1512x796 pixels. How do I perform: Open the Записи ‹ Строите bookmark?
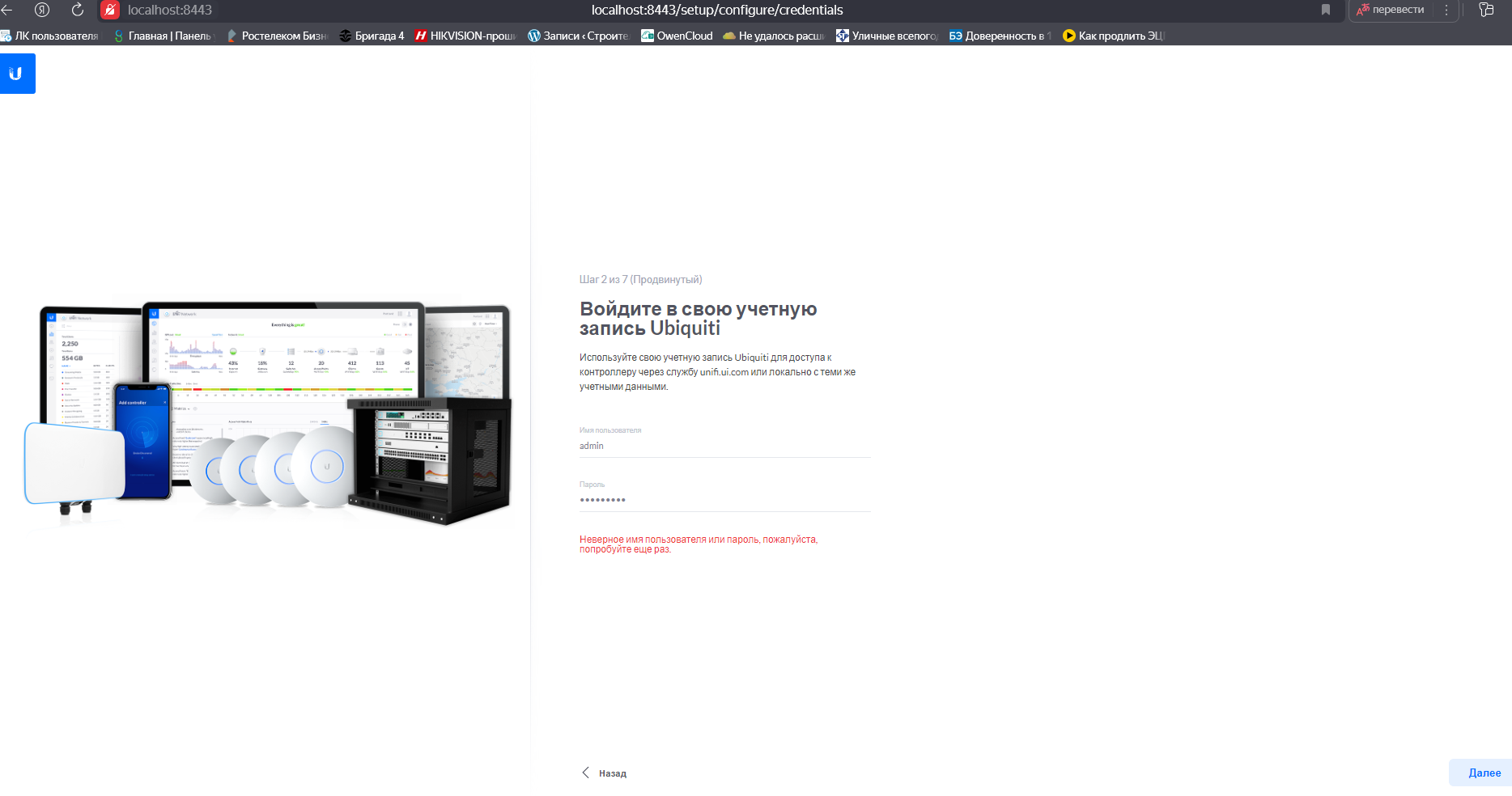click(578, 36)
